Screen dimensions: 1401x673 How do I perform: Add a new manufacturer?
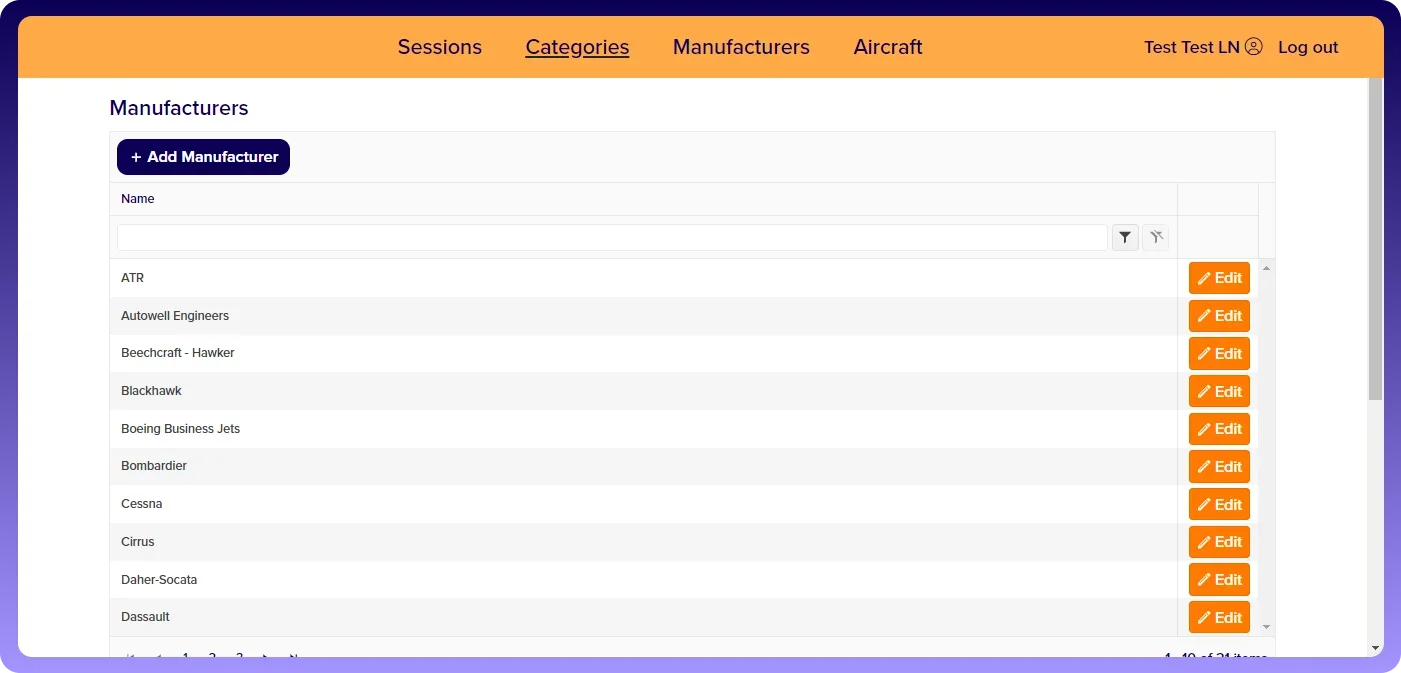point(203,157)
